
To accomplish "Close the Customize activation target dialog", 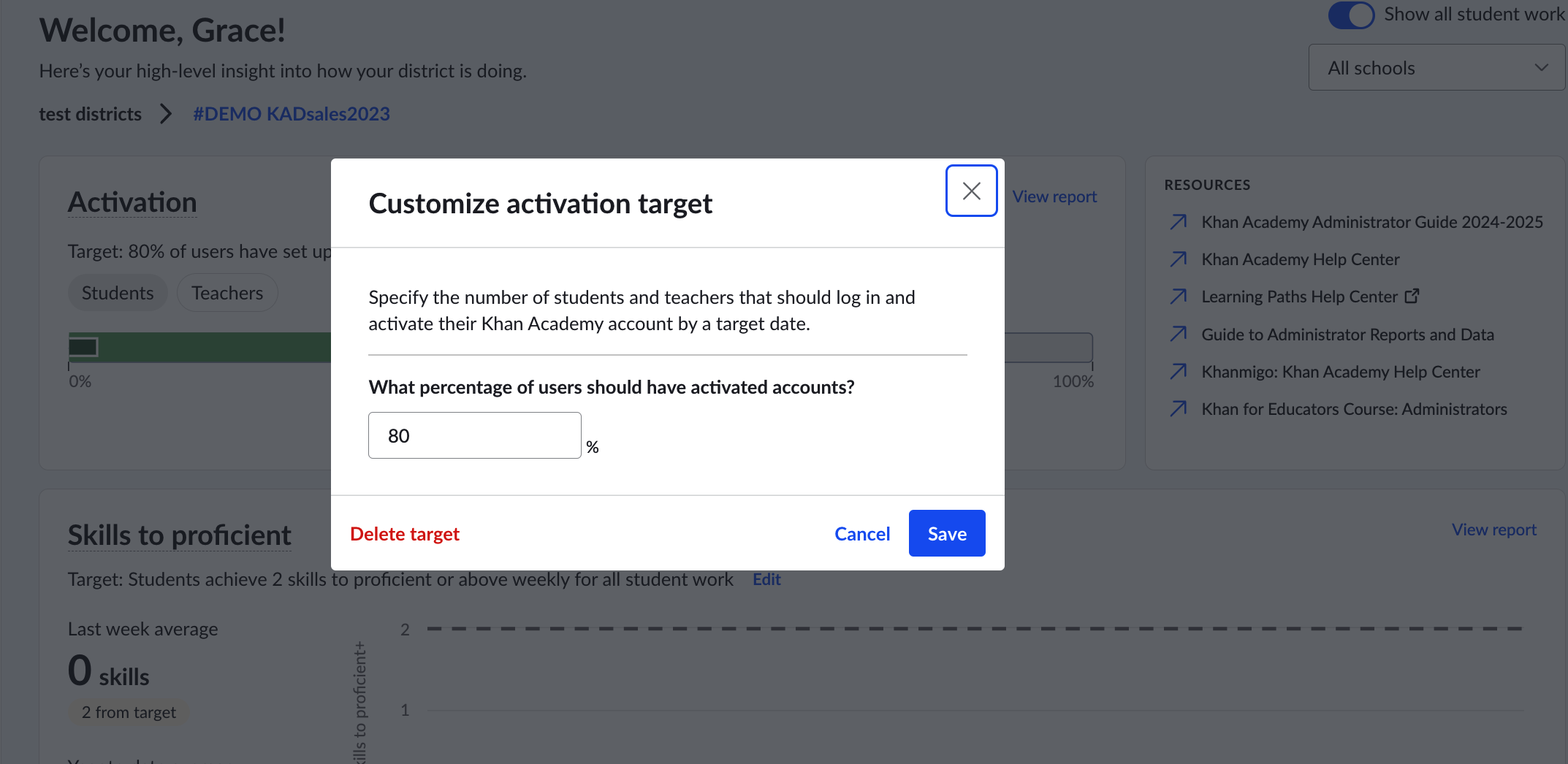I will click(x=971, y=191).
